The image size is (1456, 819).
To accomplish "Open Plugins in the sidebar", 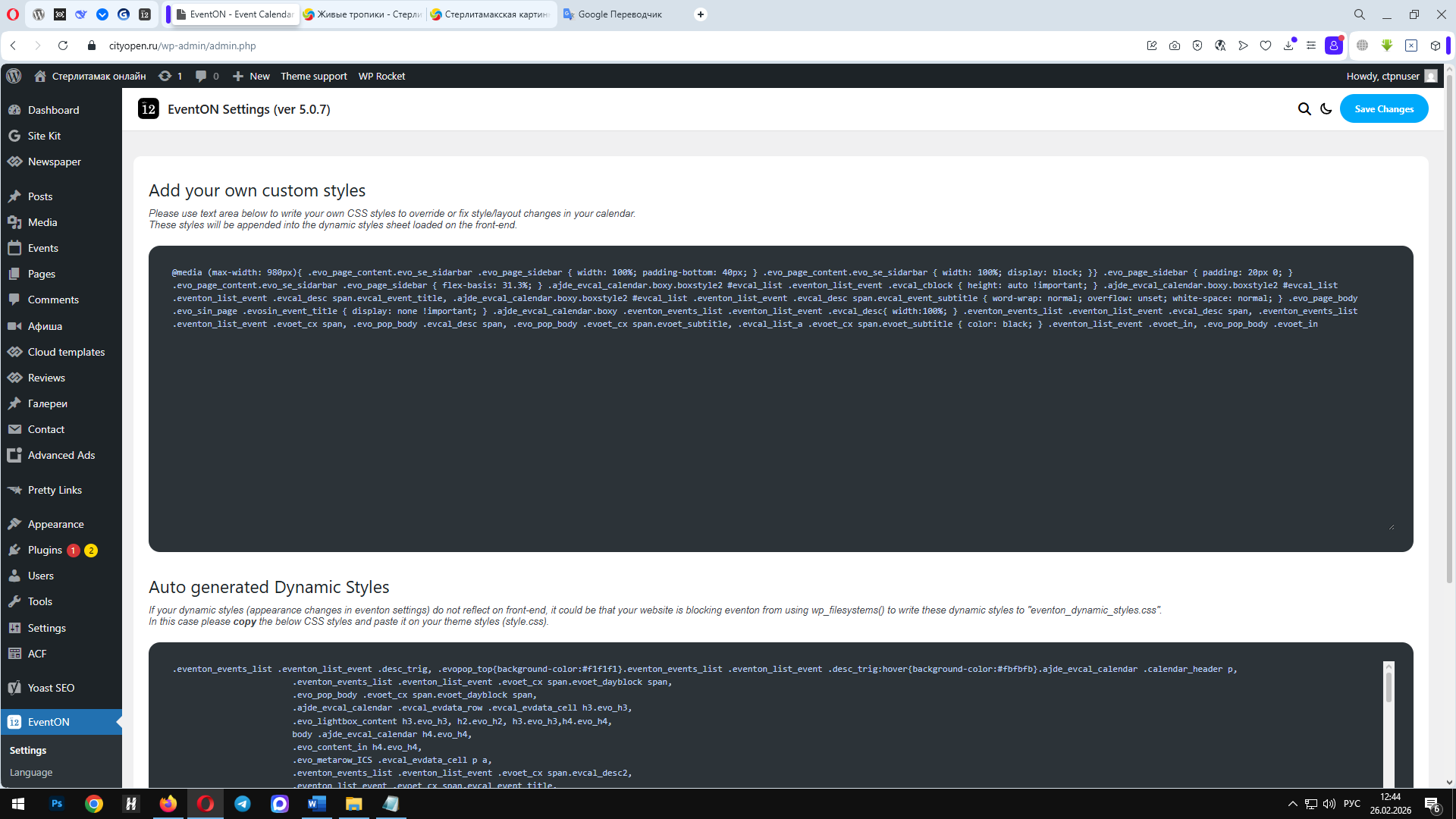I will (45, 550).
